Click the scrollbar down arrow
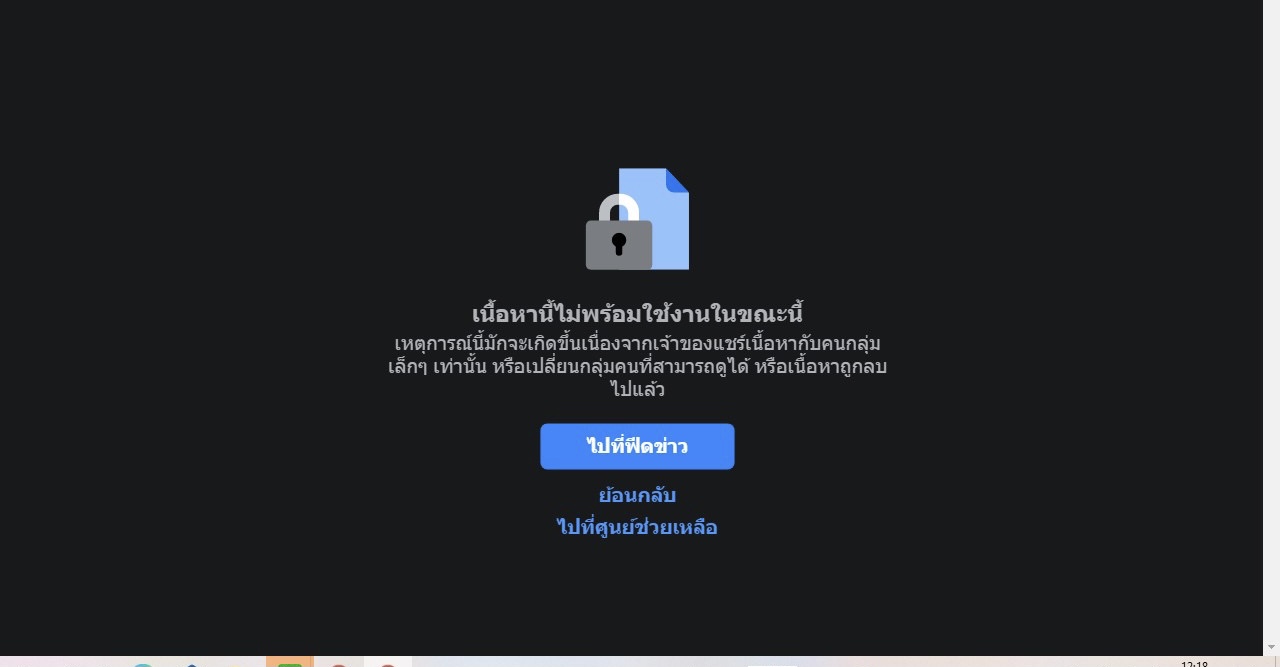The height and width of the screenshot is (667, 1280). coord(1271,647)
